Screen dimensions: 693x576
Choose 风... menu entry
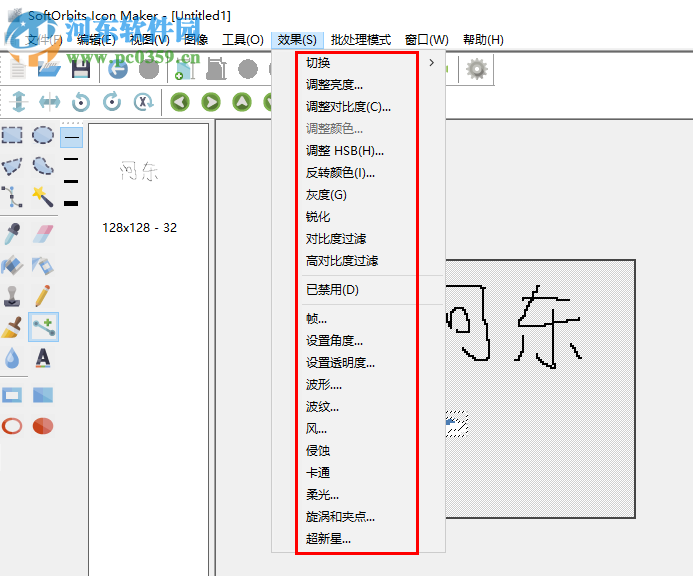point(358,429)
